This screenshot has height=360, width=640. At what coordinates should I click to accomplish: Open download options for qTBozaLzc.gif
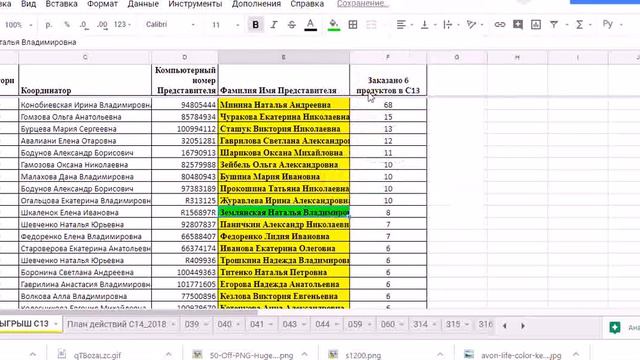pos(169,355)
